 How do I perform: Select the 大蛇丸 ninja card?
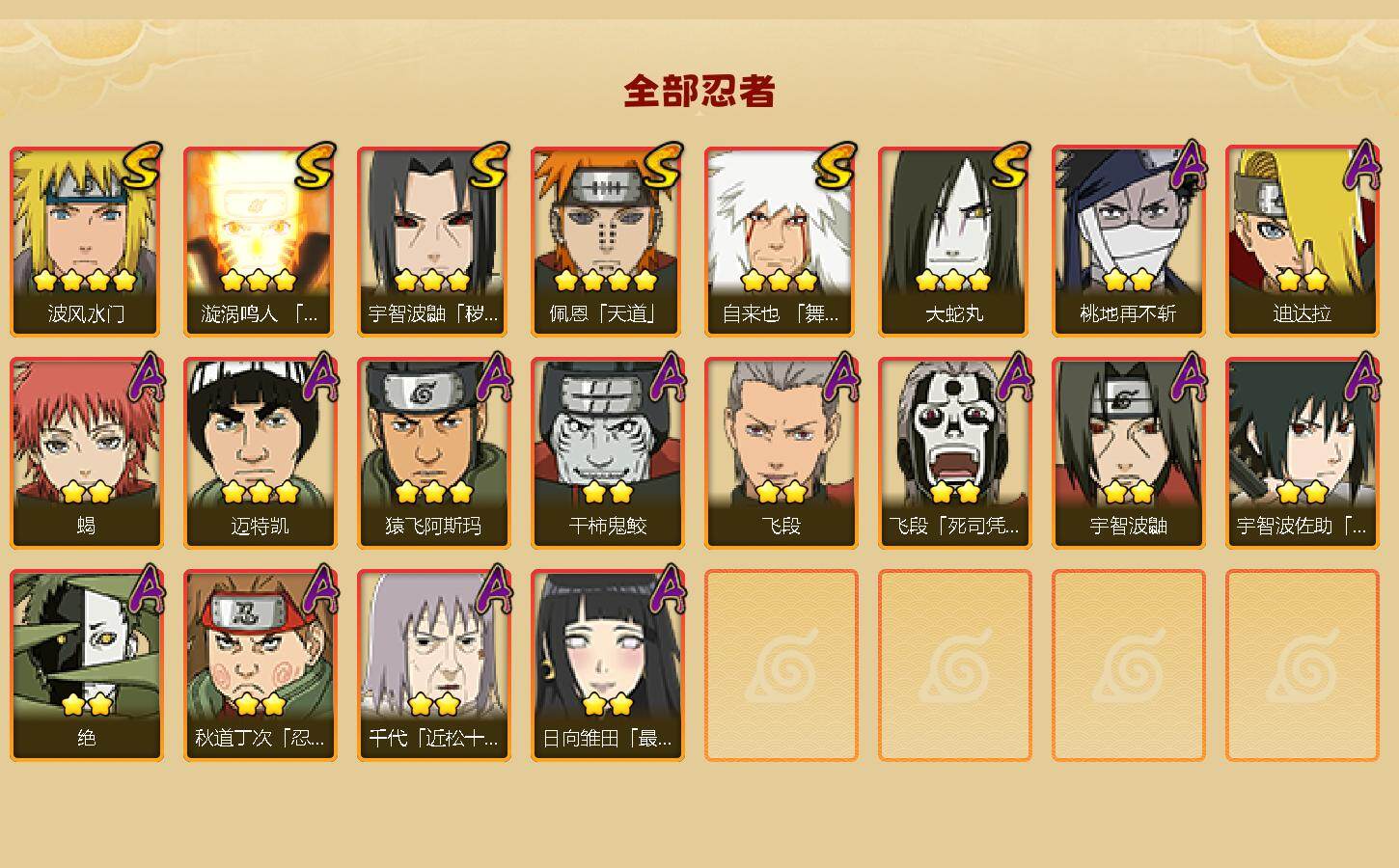(x=955, y=241)
